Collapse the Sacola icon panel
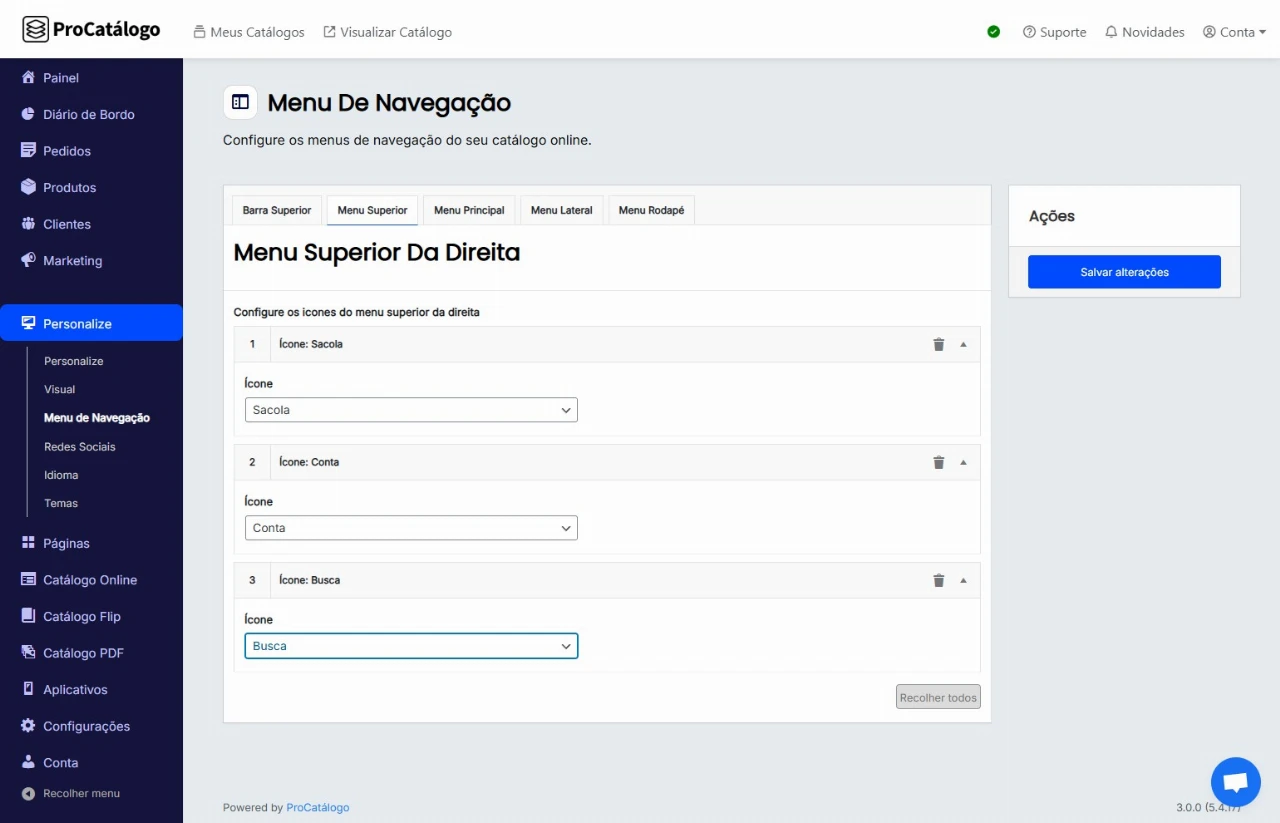Viewport: 1280px width, 823px height. click(x=963, y=344)
